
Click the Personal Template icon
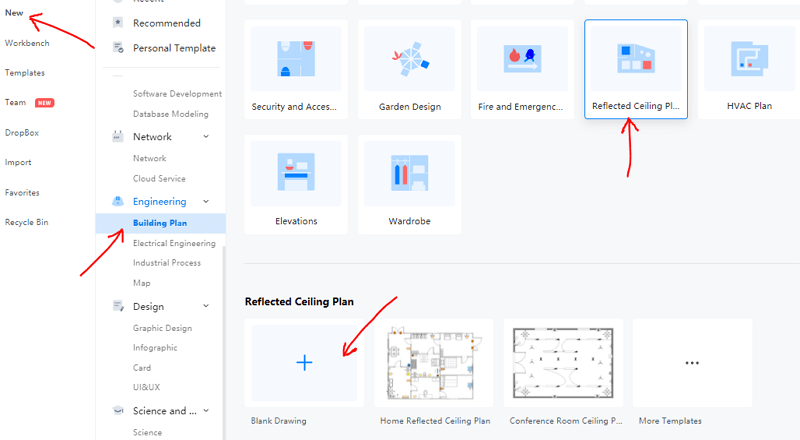118,48
